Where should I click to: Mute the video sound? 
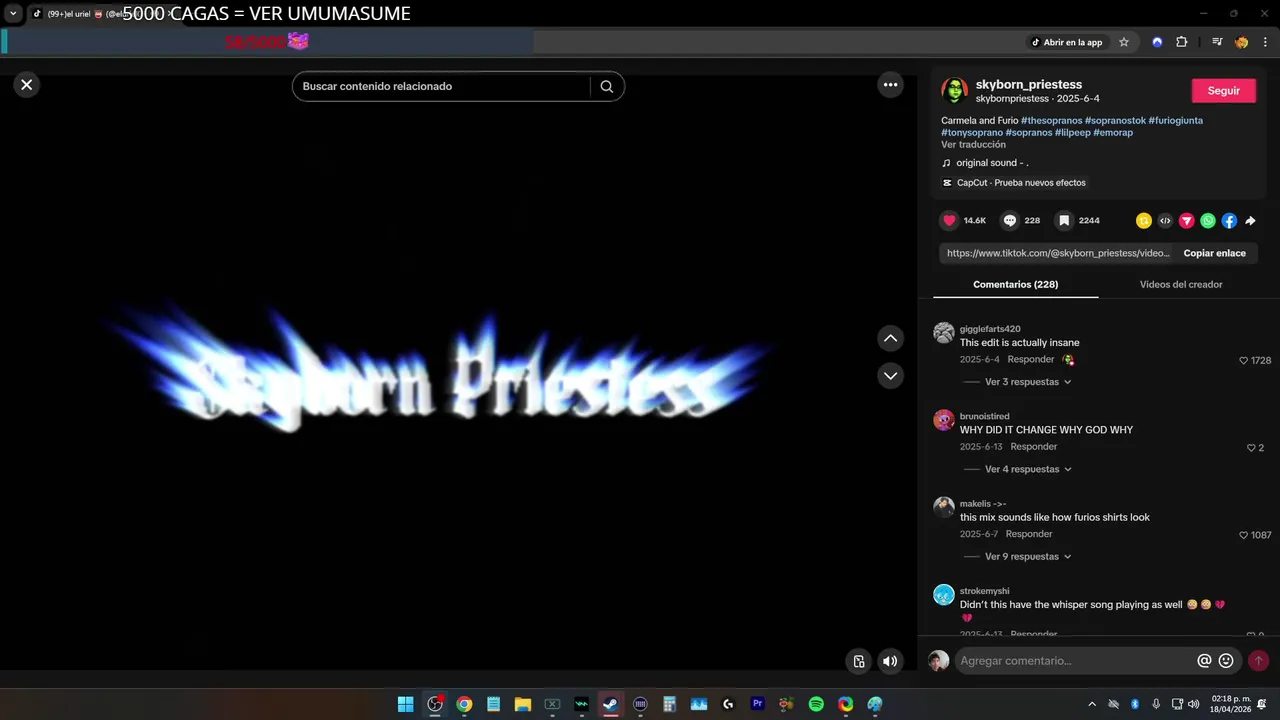pyautogui.click(x=890, y=661)
